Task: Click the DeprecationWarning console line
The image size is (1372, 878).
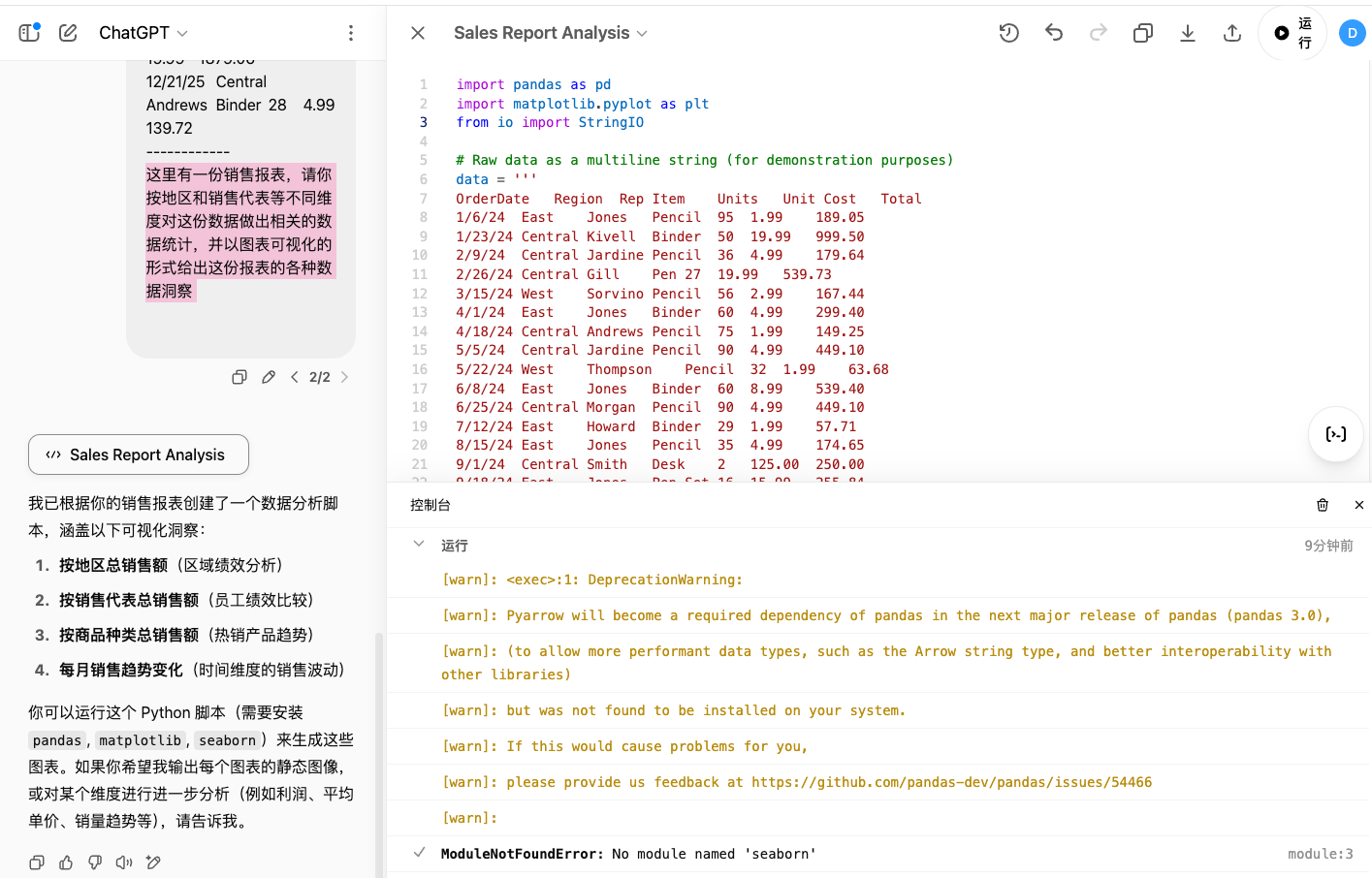Action: 592,580
